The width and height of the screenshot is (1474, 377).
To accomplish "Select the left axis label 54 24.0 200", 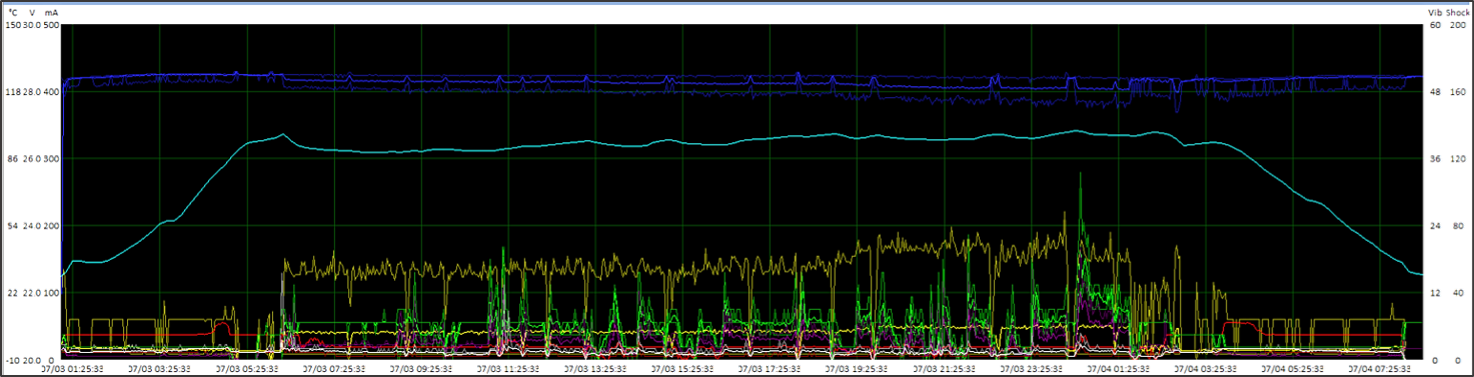I will [x=32, y=226].
